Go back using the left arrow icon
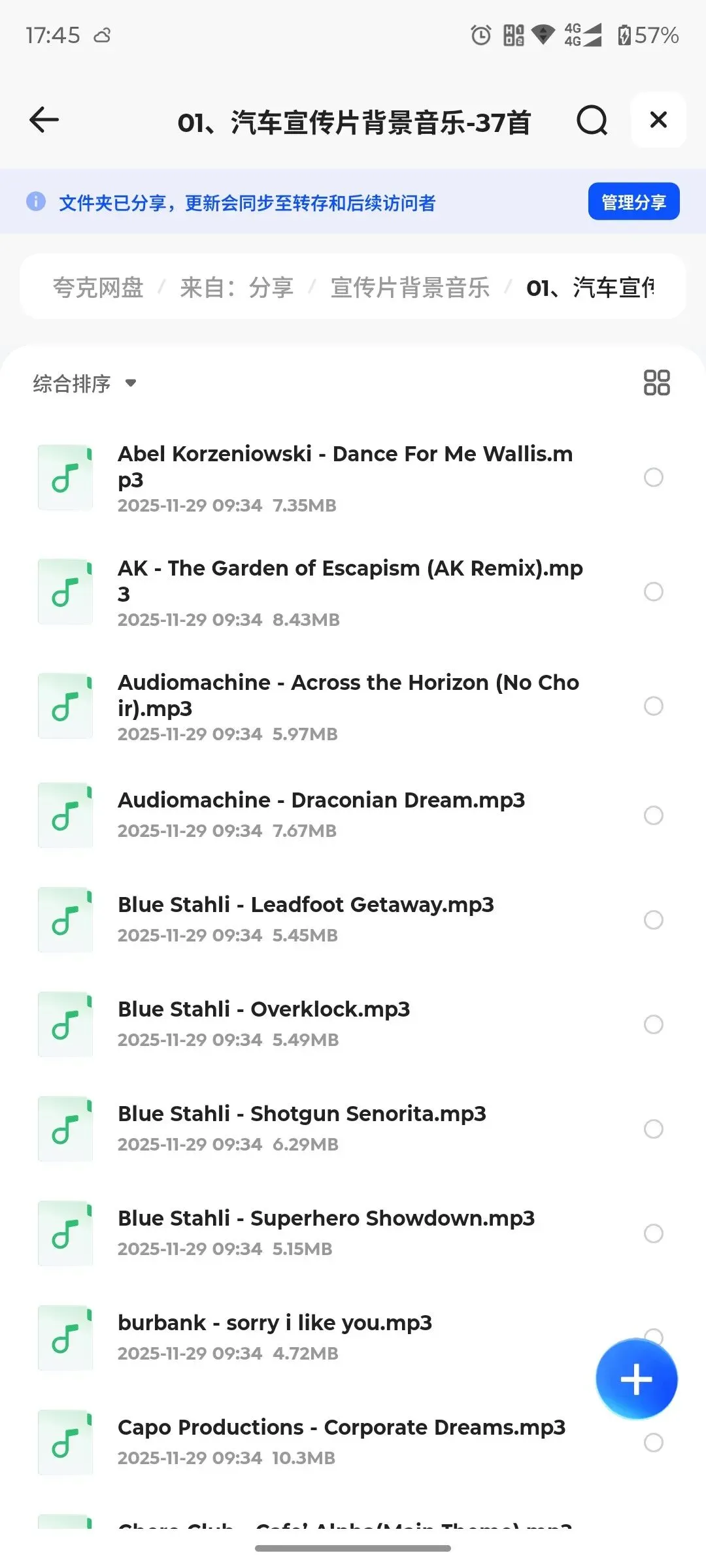The width and height of the screenshot is (706, 1568). pyautogui.click(x=44, y=120)
